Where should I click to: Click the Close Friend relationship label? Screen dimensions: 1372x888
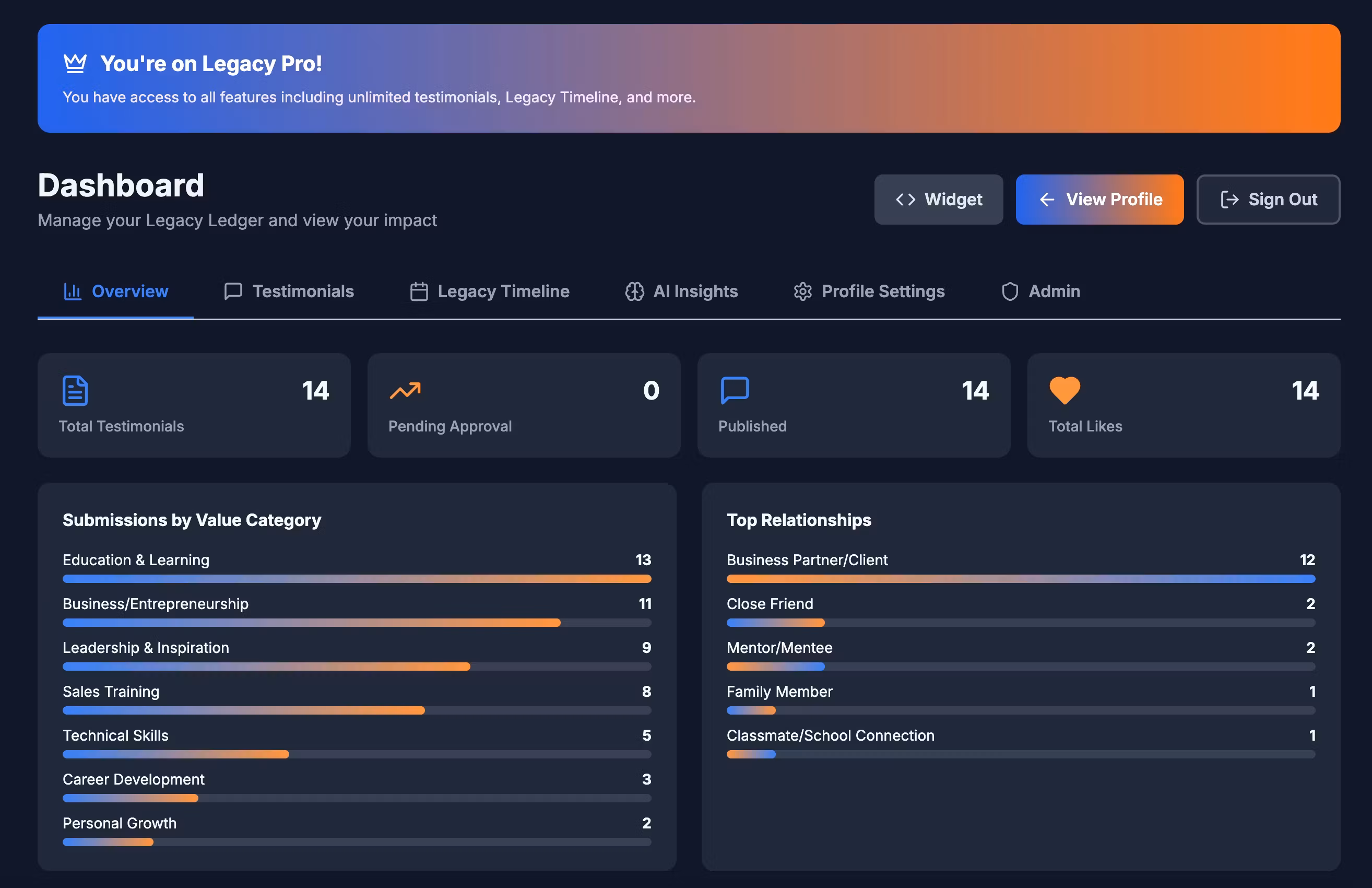pos(769,604)
